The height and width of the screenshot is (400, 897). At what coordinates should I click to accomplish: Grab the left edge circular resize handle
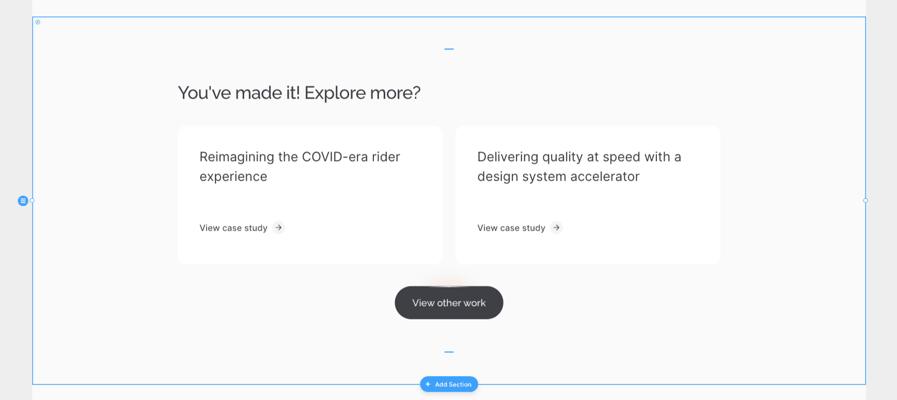point(32,201)
